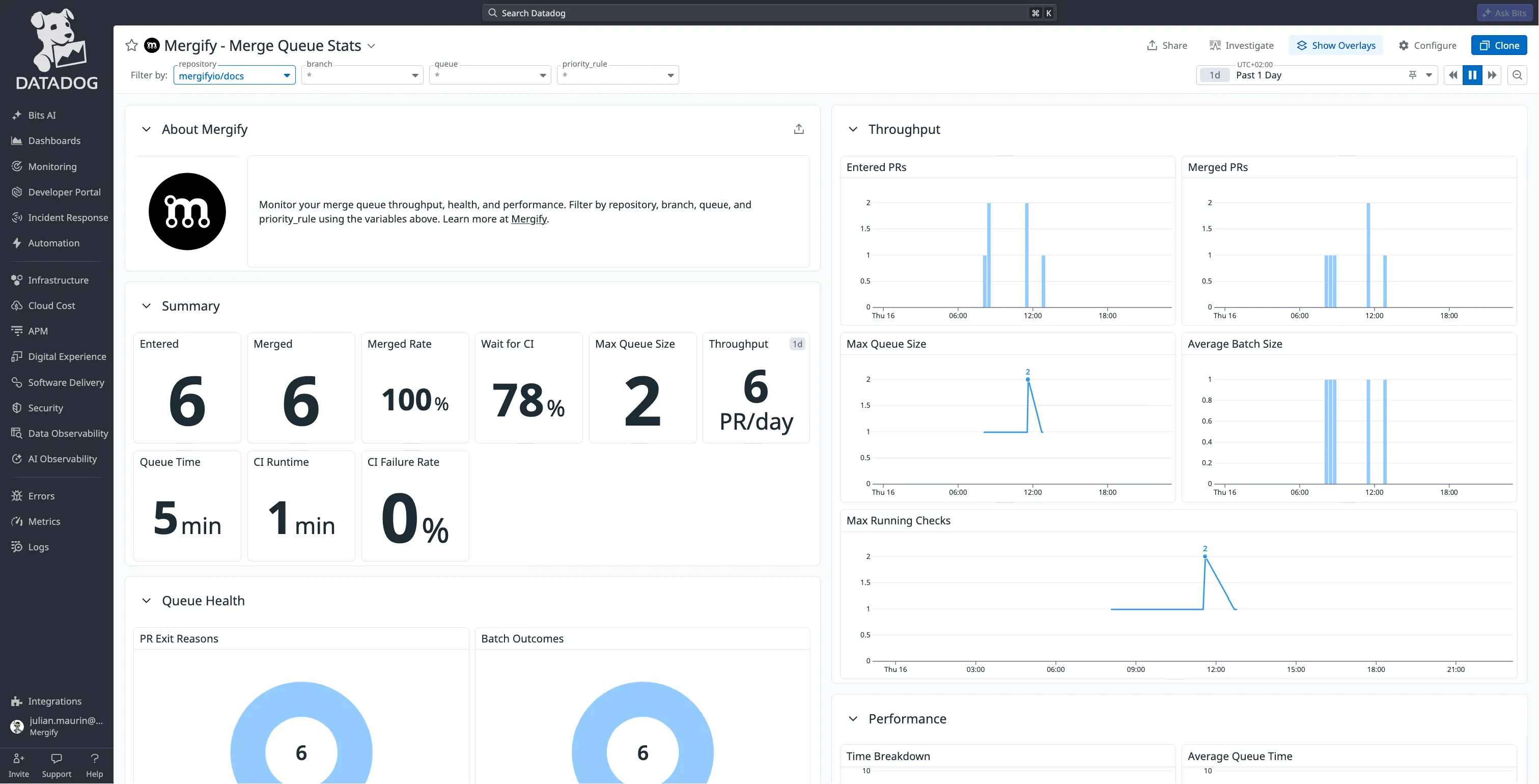The width and height of the screenshot is (1539, 784).
Task: Click Entered PRs graph title
Action: tap(876, 167)
